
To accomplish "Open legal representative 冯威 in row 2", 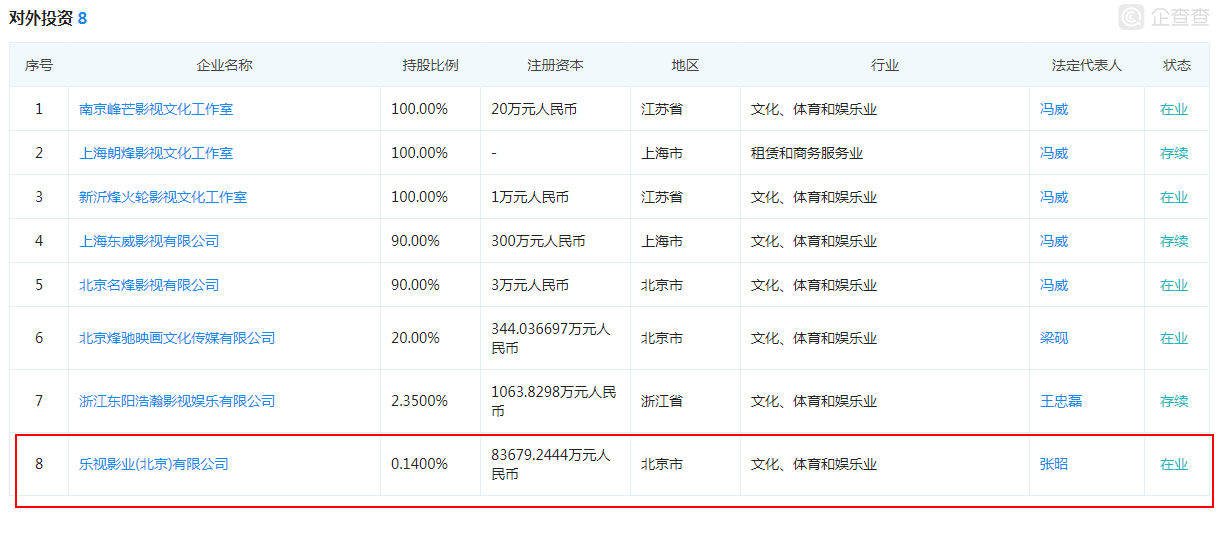I will (x=1054, y=153).
